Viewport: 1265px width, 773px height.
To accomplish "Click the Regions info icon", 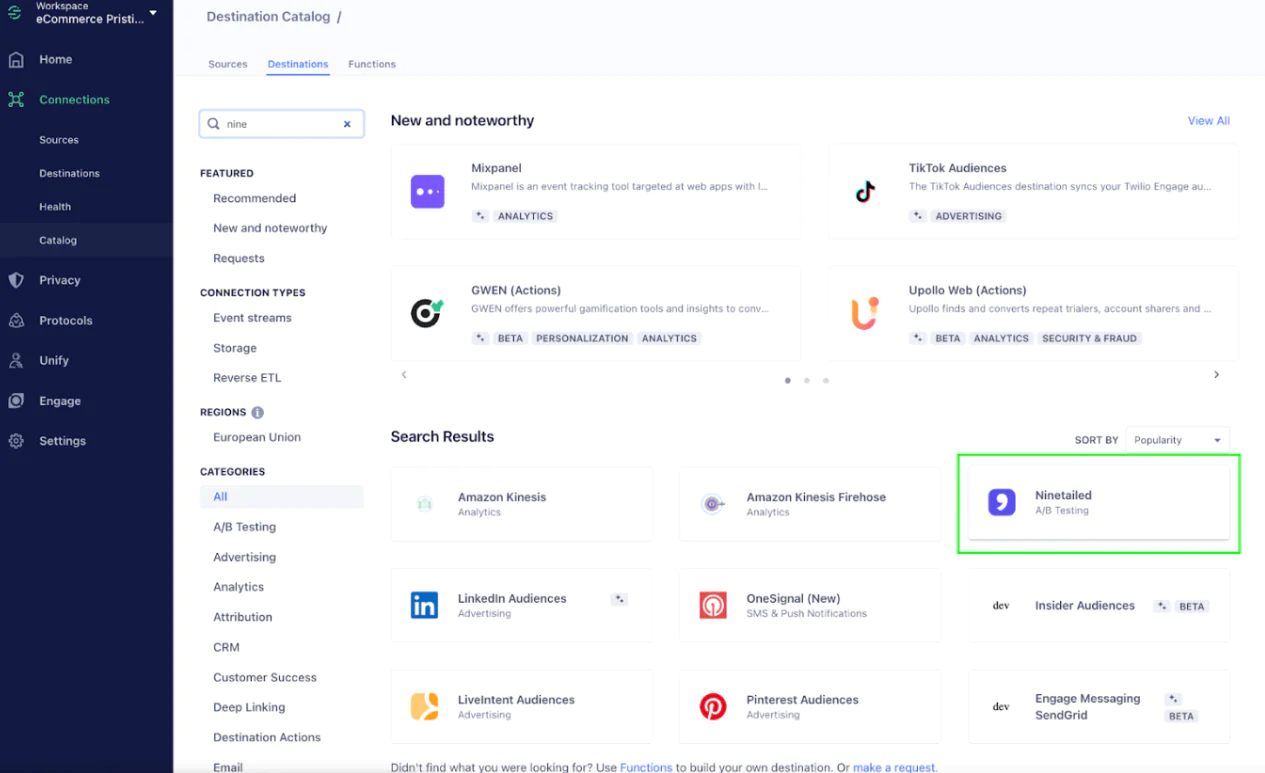I will (x=258, y=412).
